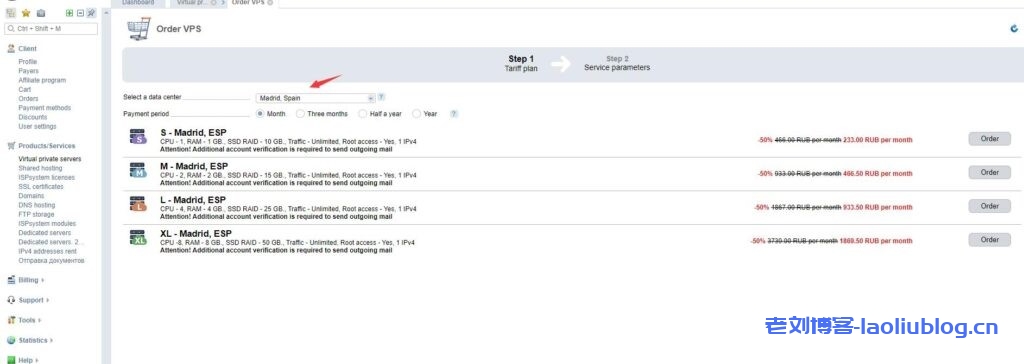Click Step 2 Service parameters

point(617,63)
